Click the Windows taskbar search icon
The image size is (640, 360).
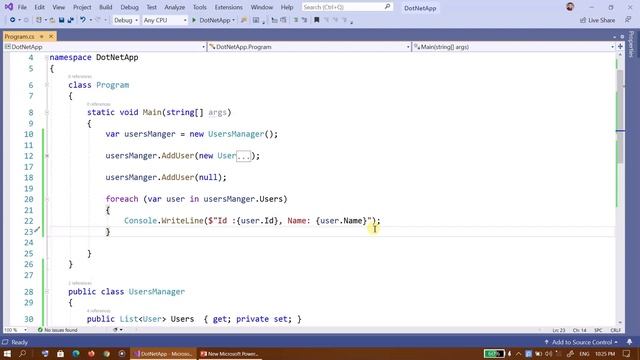22,353
